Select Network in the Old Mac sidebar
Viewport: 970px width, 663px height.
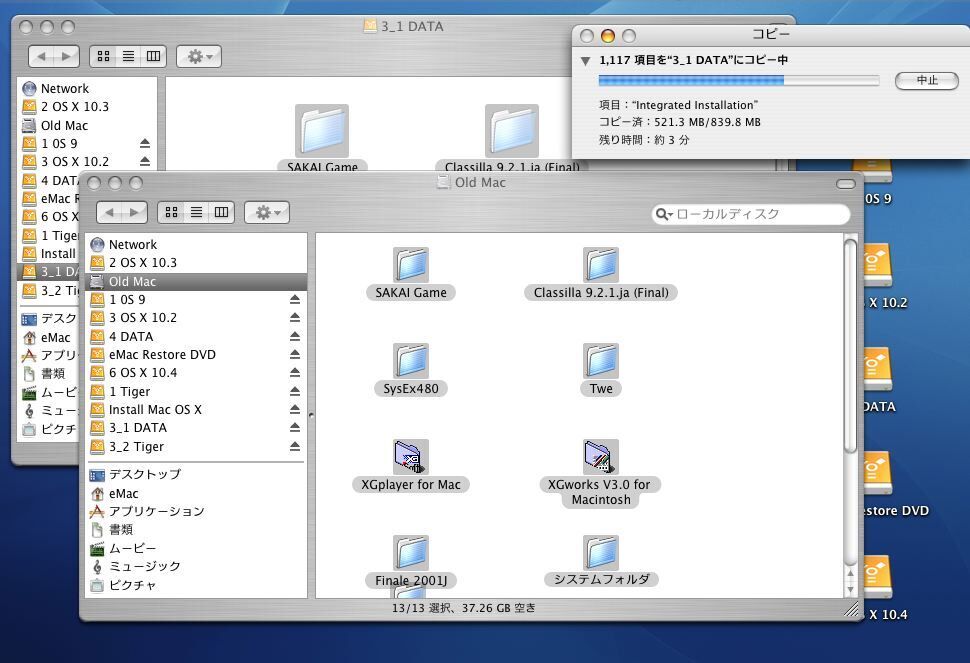click(x=132, y=244)
